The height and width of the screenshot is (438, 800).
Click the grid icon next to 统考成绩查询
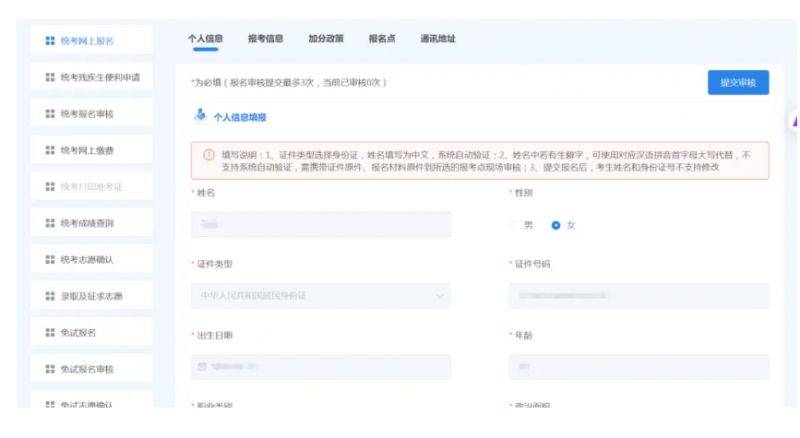click(x=48, y=223)
